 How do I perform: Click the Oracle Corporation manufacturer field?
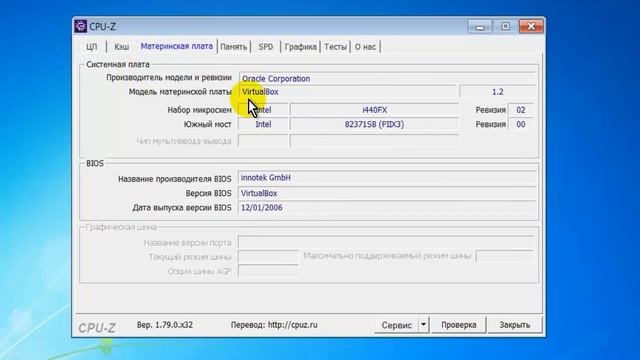point(387,78)
